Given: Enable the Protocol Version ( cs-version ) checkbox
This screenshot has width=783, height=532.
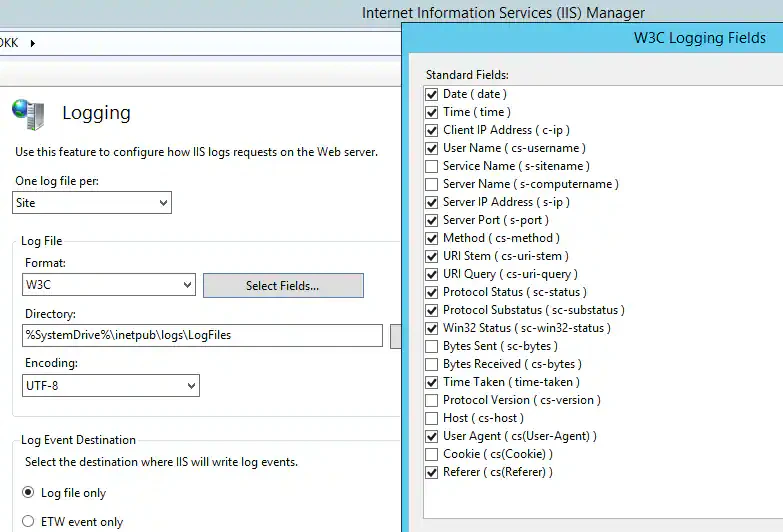Looking at the screenshot, I should (431, 400).
